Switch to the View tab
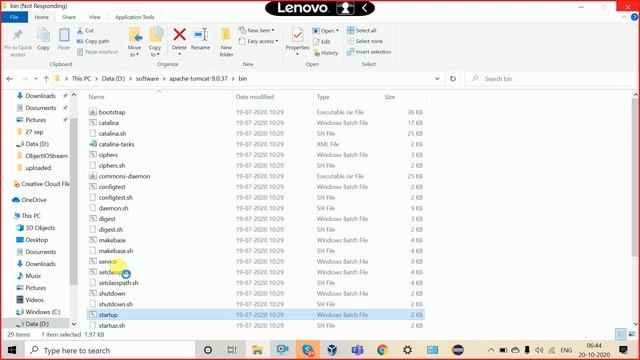Screen dimensions: 640x360 click(x=95, y=17)
